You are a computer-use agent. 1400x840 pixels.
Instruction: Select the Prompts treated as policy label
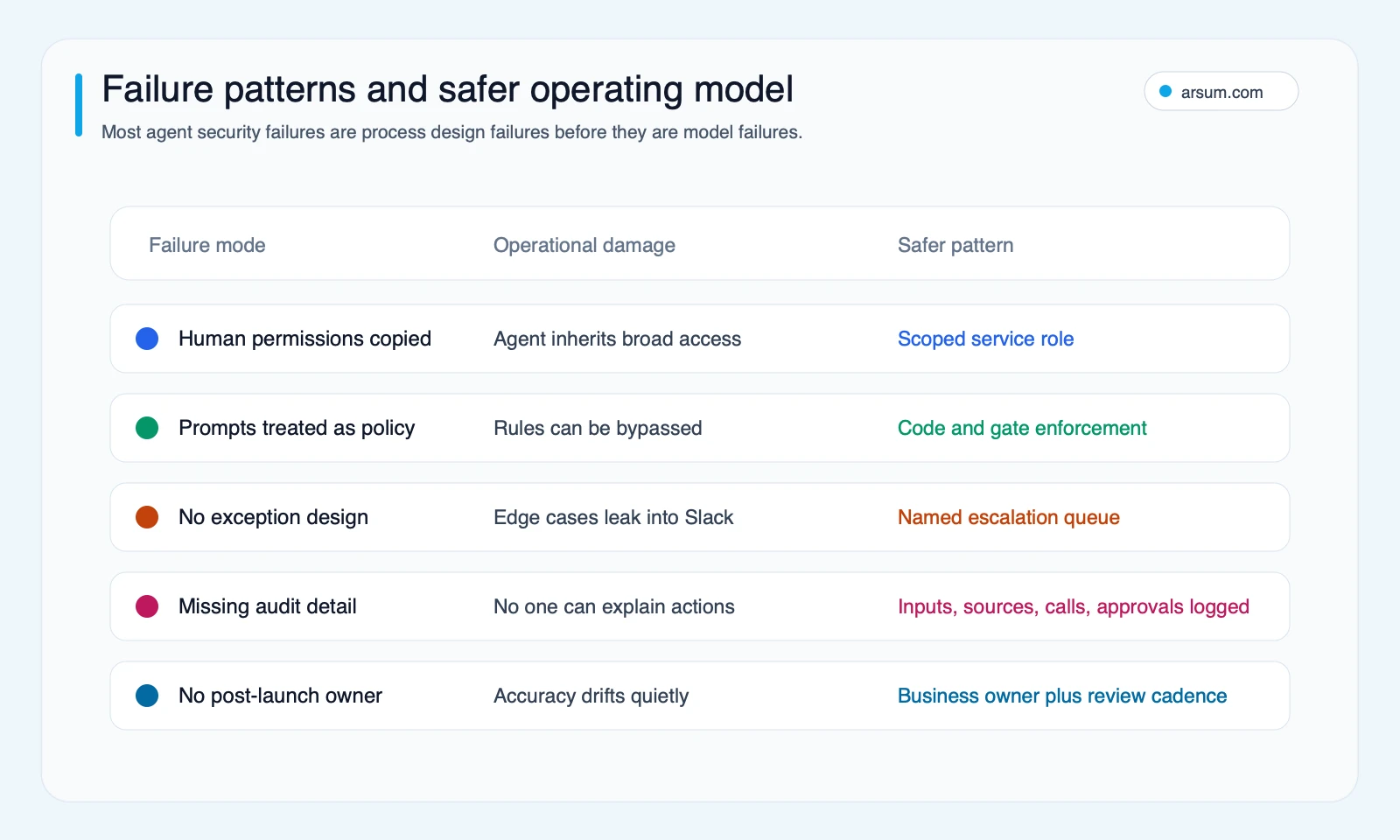pyautogui.click(x=297, y=428)
